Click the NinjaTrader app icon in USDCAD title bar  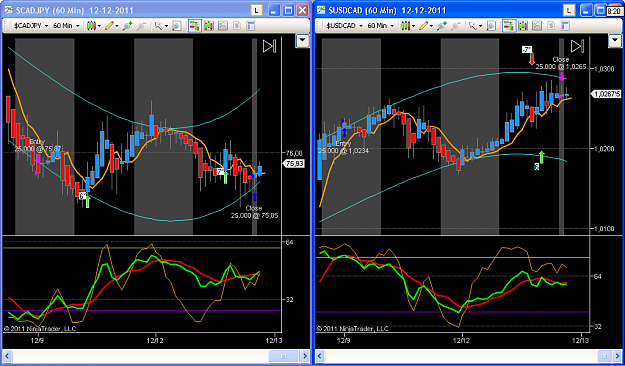(321, 10)
